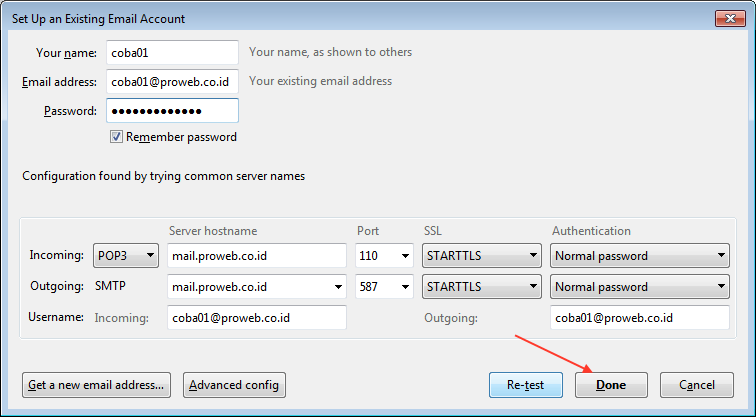Click the Done button
The image size is (756, 417).
pos(611,385)
